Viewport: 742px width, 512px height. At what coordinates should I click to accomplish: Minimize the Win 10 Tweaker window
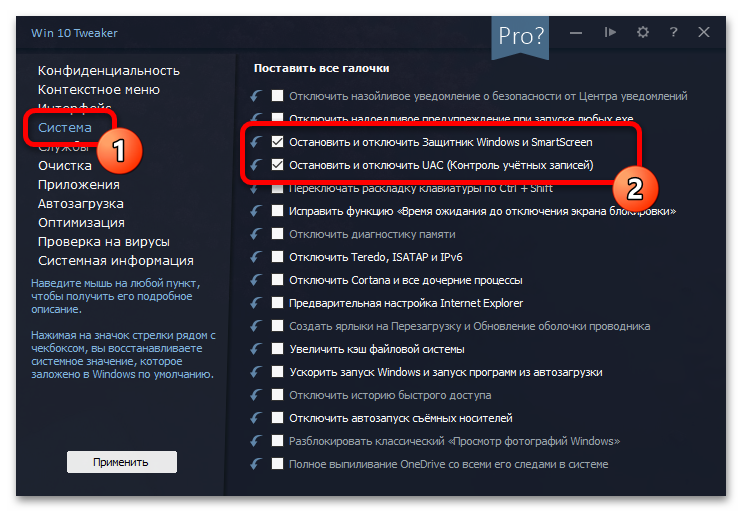pos(576,33)
